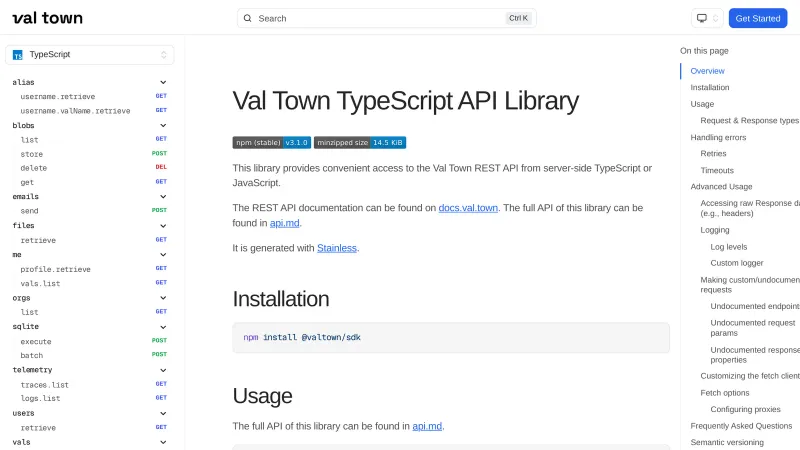
Task: Follow the Stainless link
Action: click(x=337, y=248)
